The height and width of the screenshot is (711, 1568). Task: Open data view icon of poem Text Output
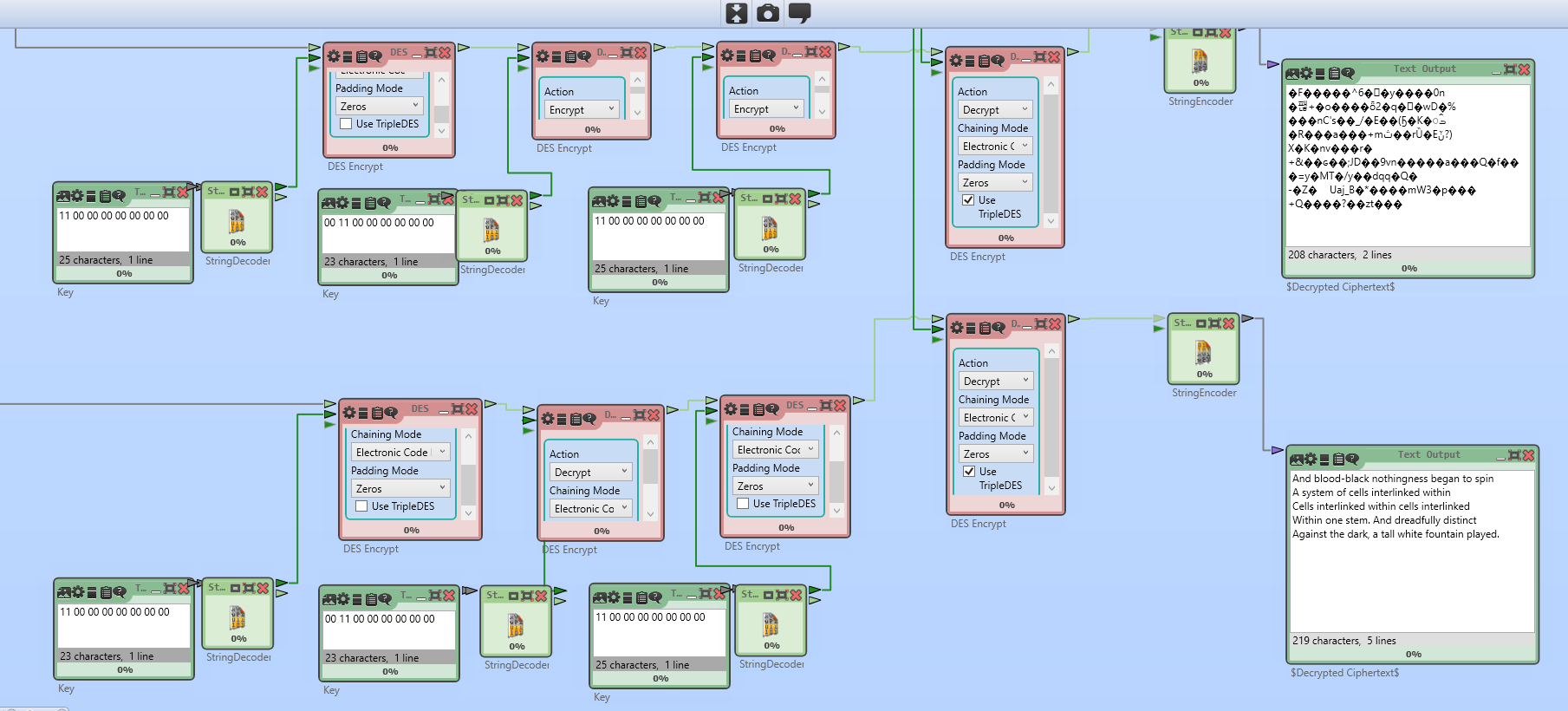1325,459
